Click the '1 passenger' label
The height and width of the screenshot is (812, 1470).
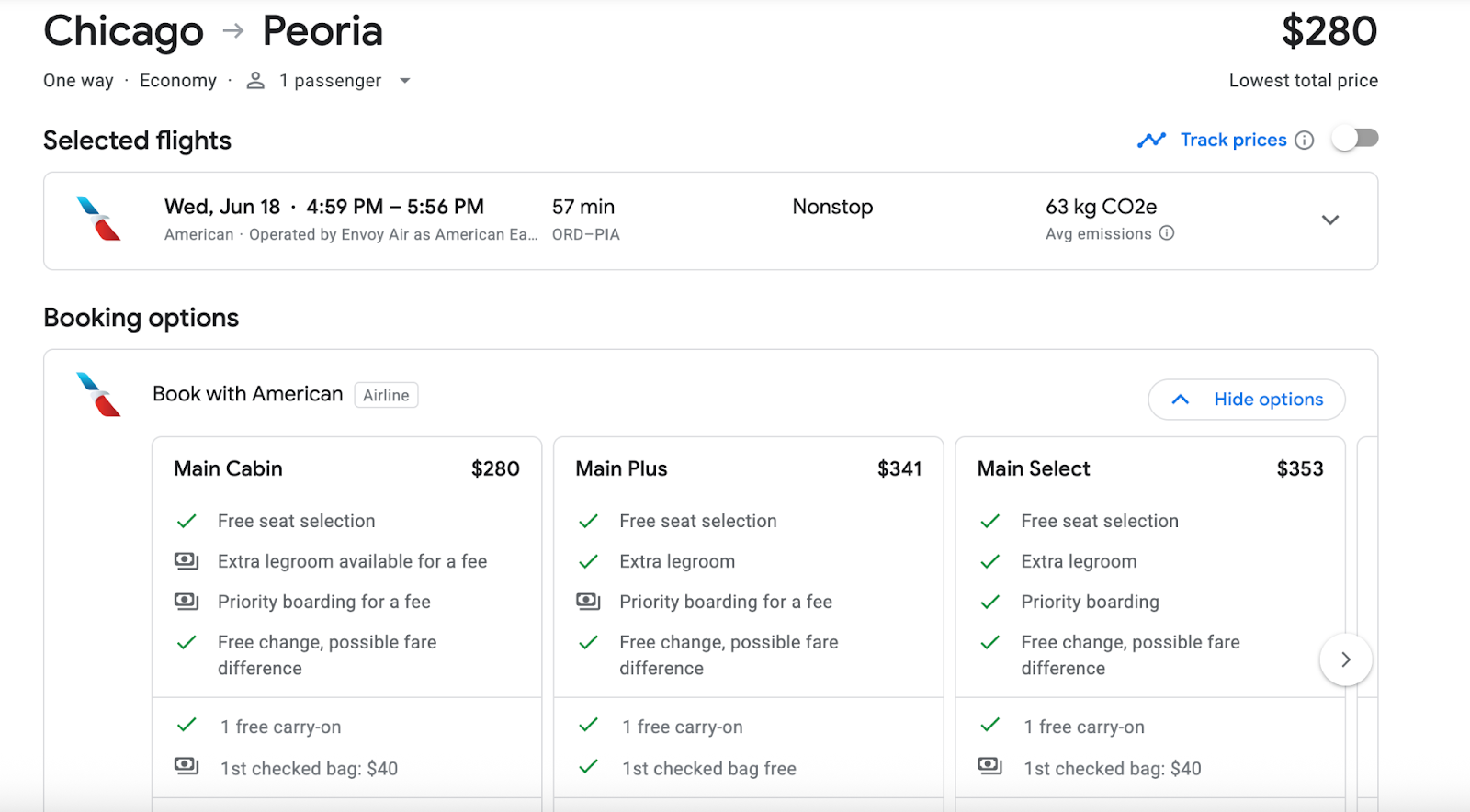tap(331, 81)
